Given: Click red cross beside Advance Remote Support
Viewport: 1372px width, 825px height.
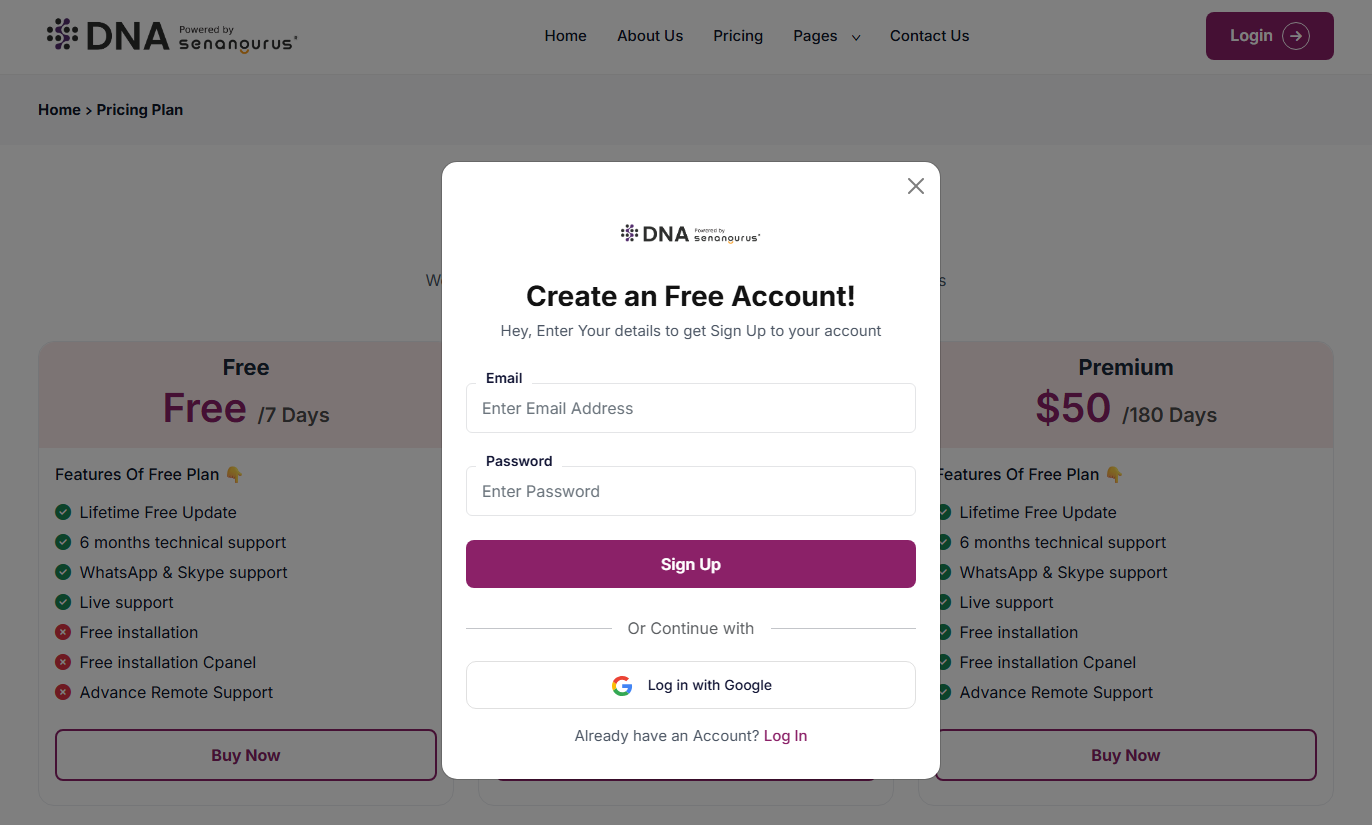Looking at the screenshot, I should (63, 692).
